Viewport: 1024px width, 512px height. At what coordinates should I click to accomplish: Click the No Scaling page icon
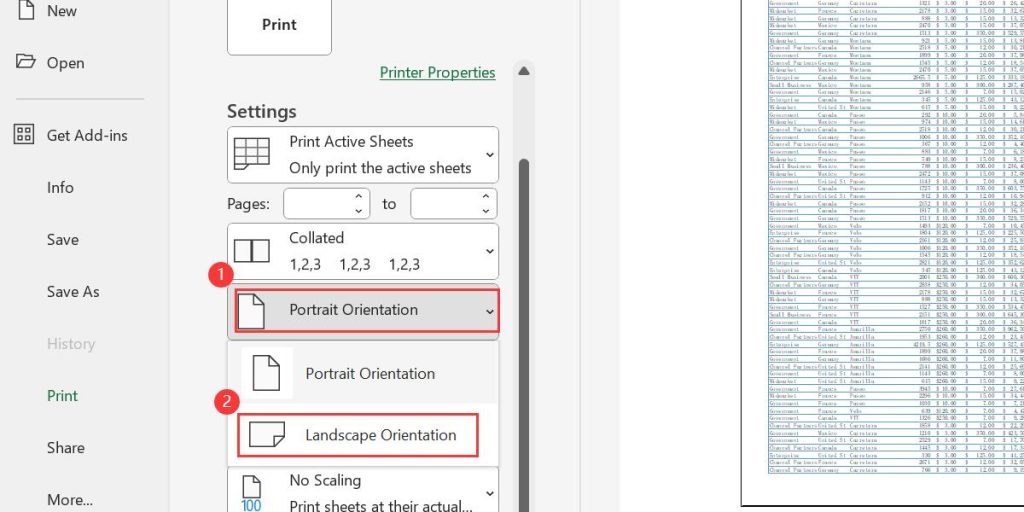pos(252,492)
